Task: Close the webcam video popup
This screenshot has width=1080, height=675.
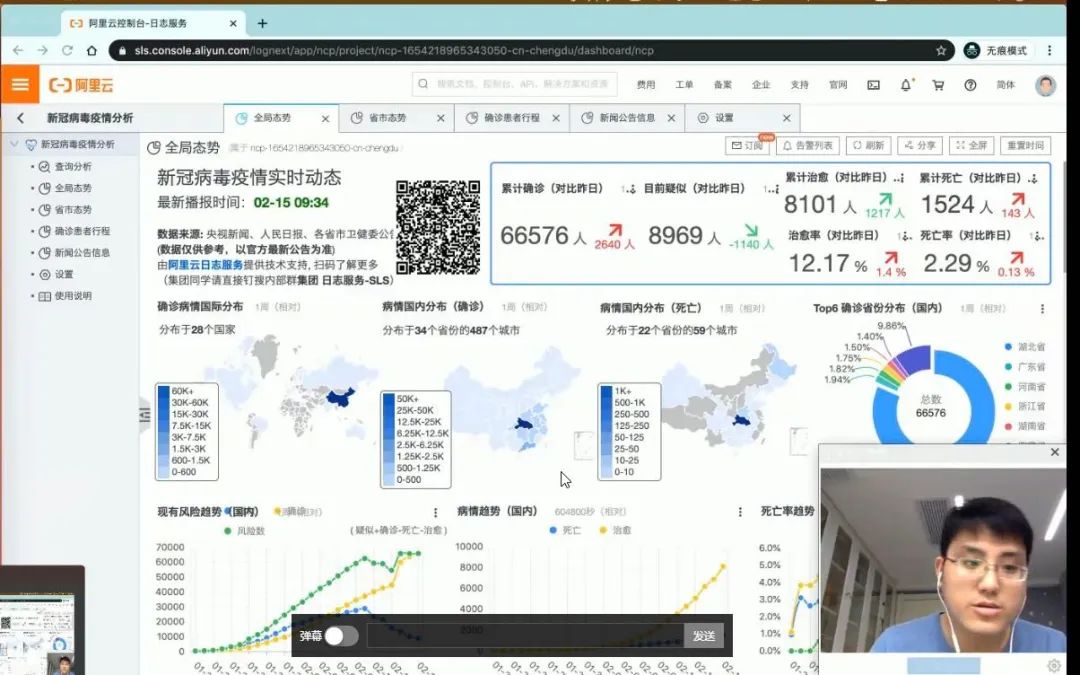Action: click(x=1055, y=453)
